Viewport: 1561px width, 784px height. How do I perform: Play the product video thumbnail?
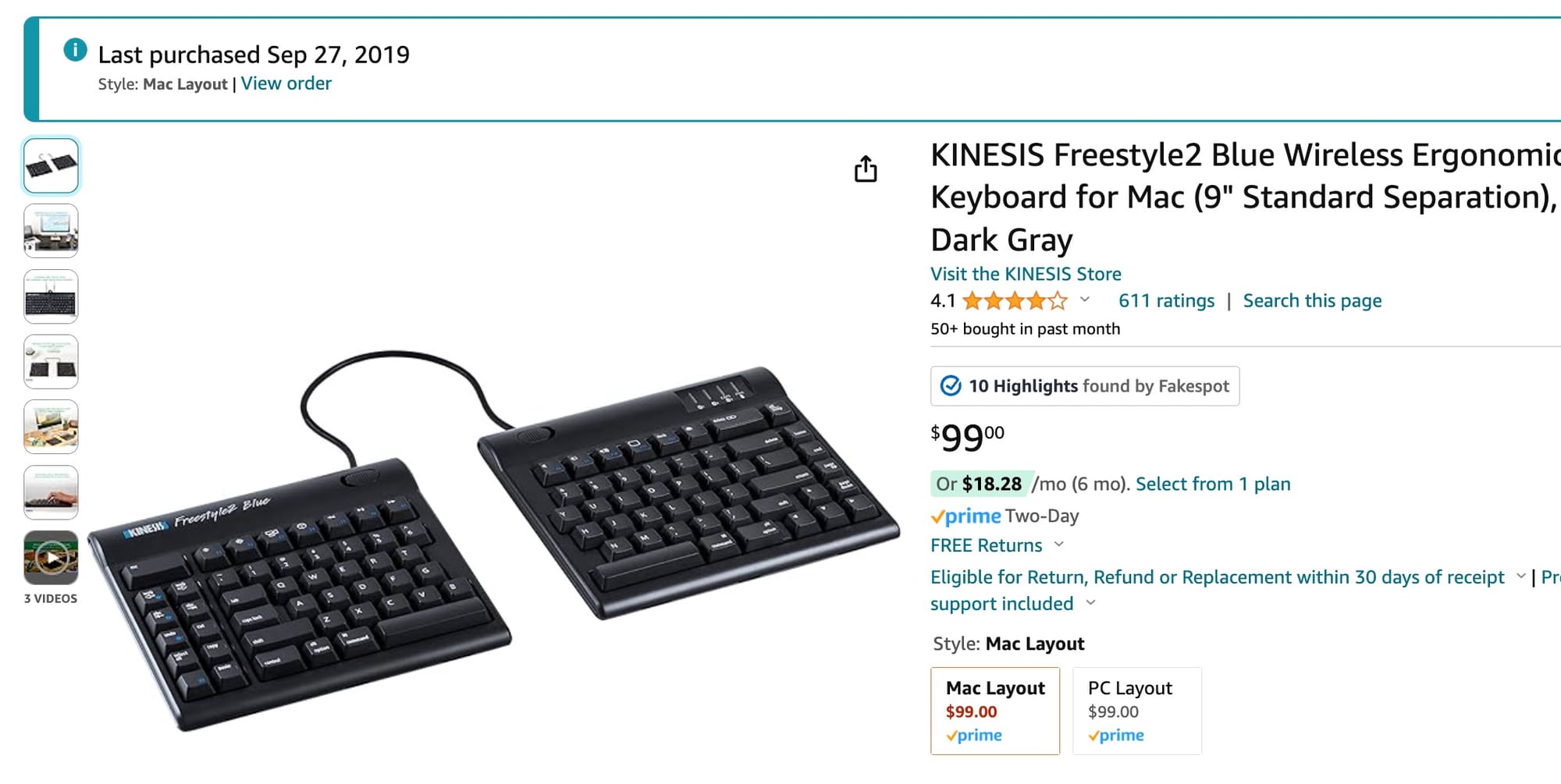coord(51,558)
